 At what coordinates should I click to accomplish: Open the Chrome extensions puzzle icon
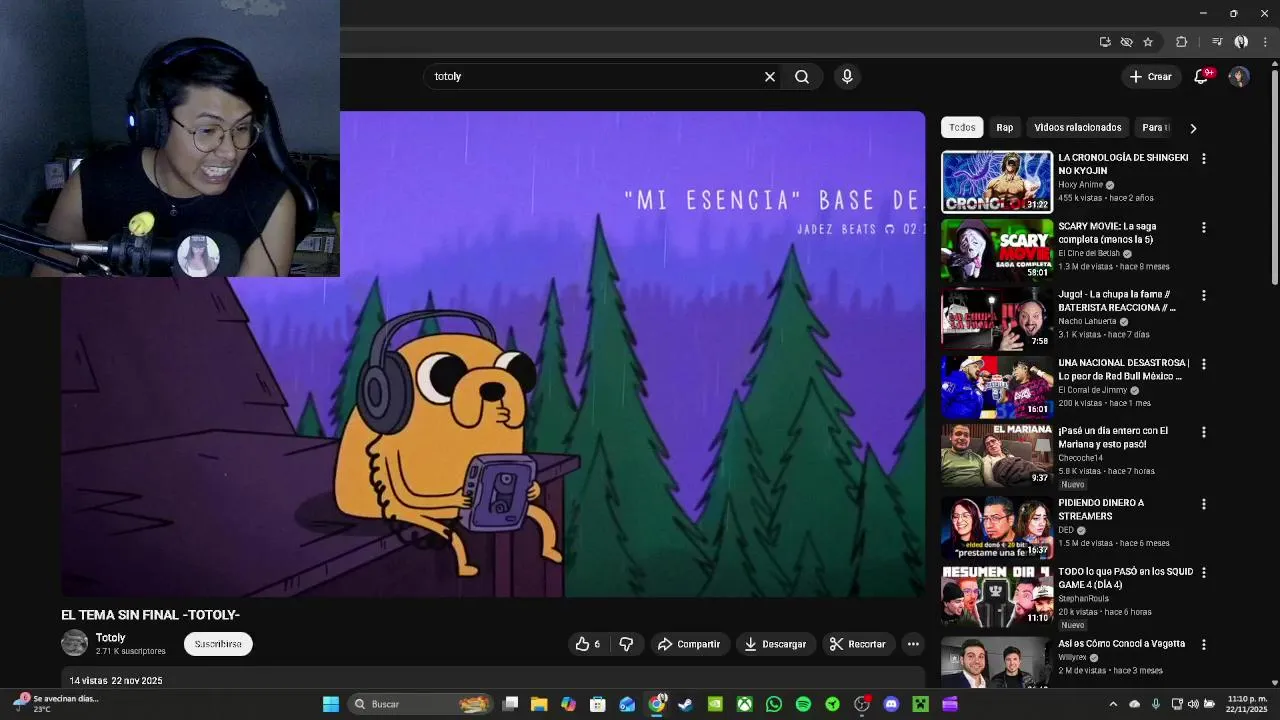(1181, 42)
